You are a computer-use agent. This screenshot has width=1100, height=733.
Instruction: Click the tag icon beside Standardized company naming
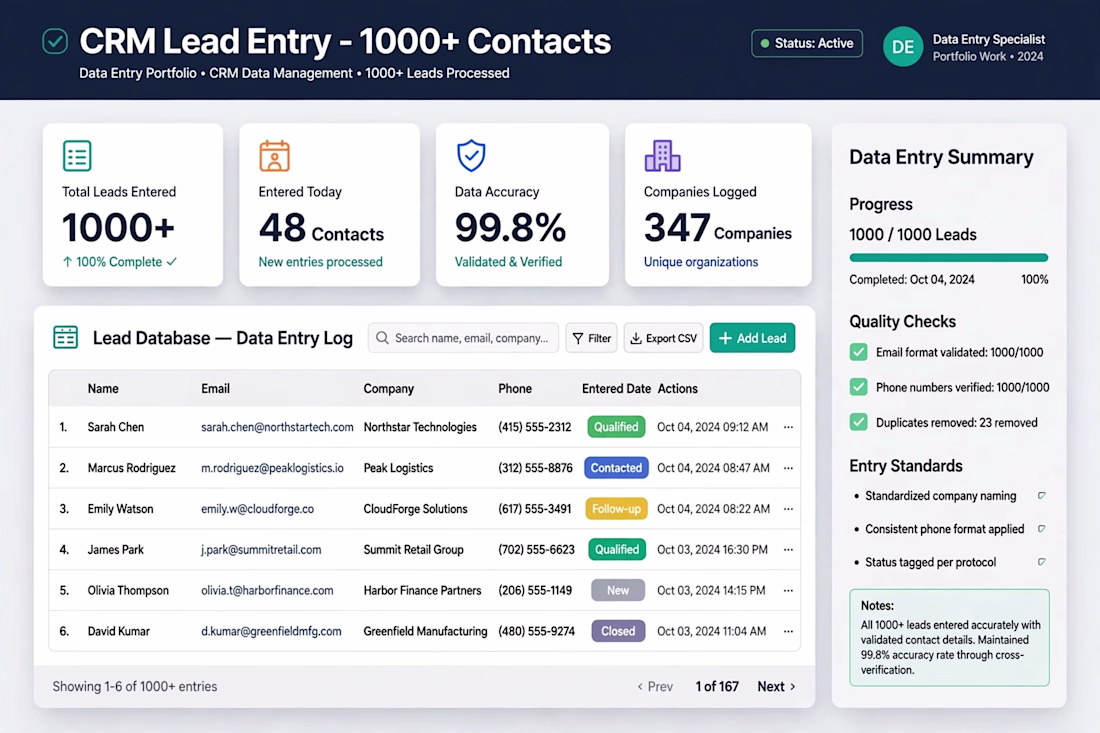click(x=1042, y=496)
